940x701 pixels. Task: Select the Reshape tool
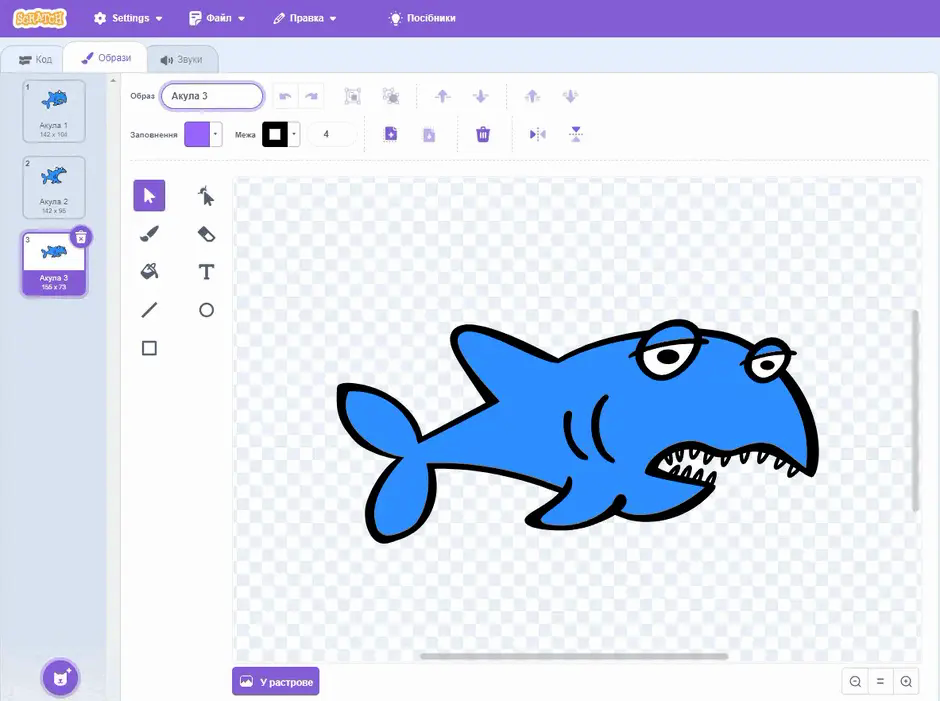click(206, 195)
